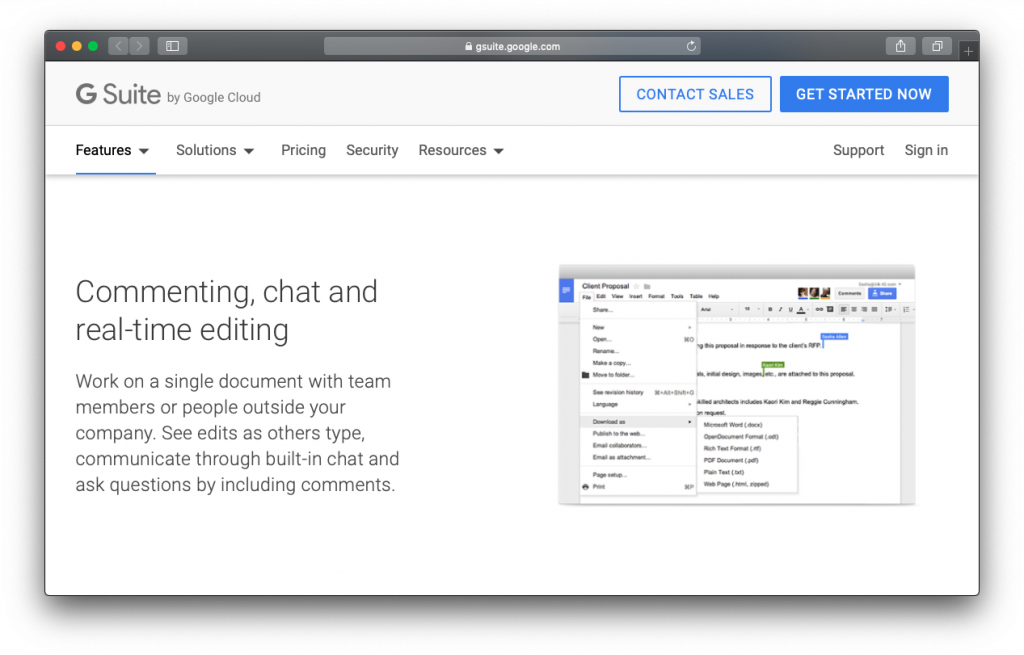Viewport: 1024px width, 655px height.
Task: Open the Security page
Action: pos(372,150)
